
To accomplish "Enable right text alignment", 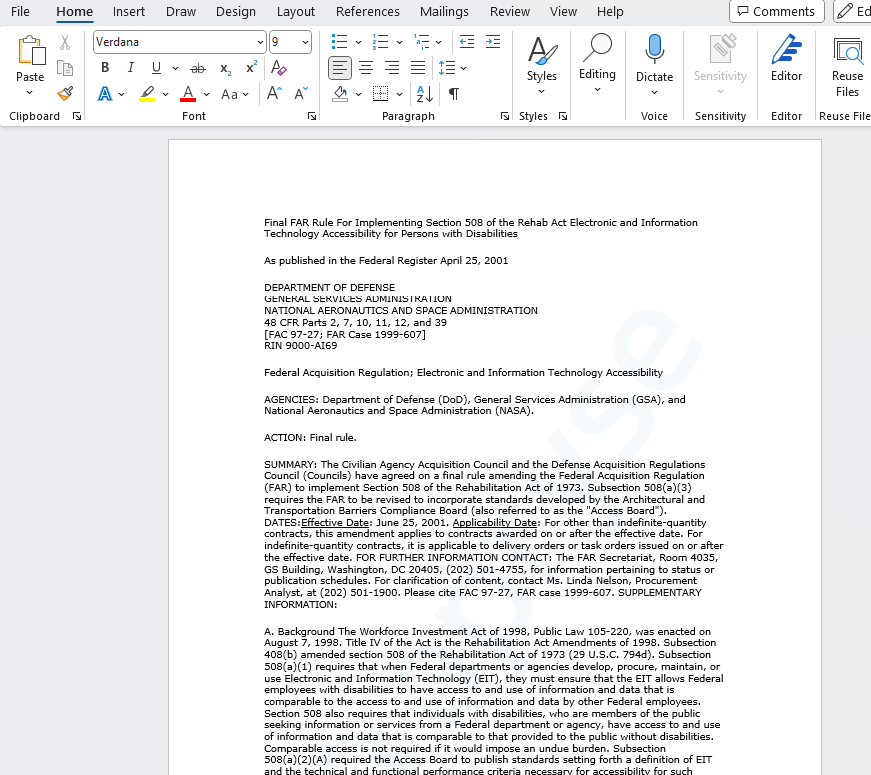I will point(391,68).
